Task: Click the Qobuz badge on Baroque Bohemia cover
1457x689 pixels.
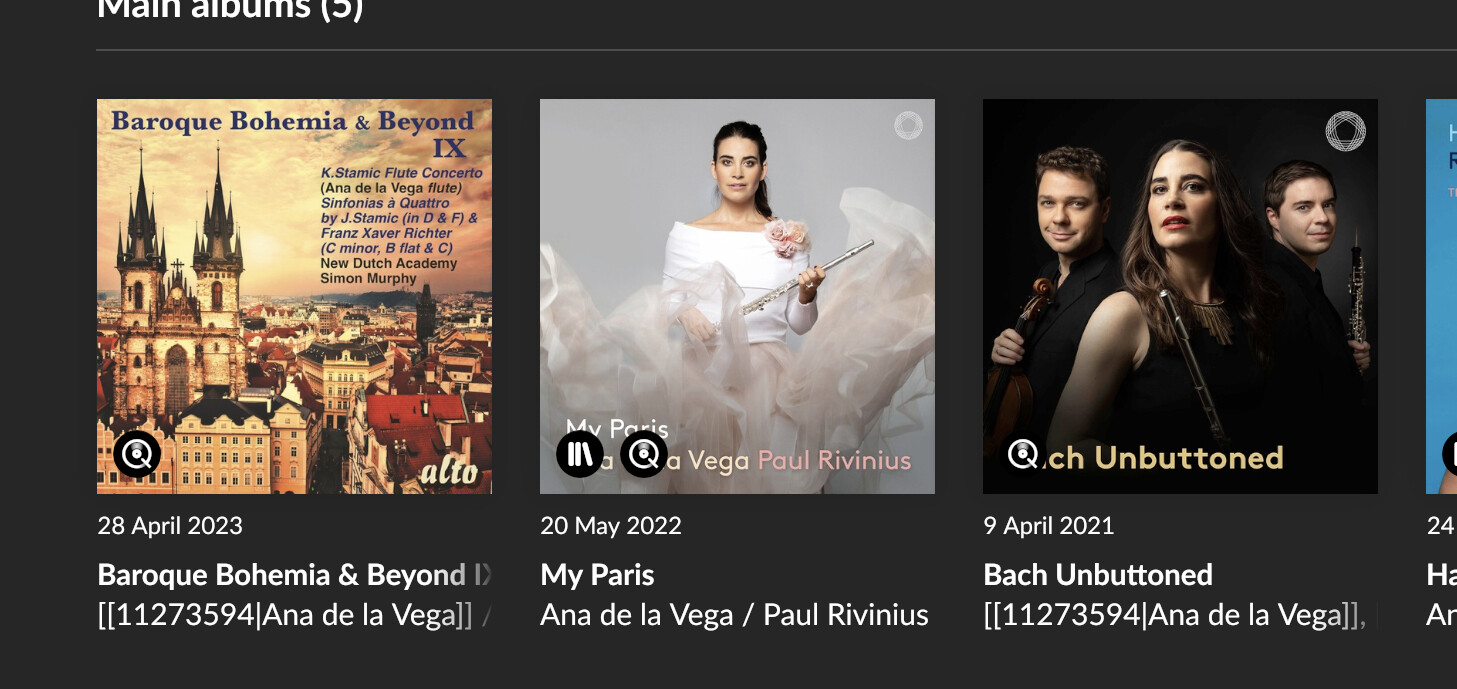Action: (137, 455)
